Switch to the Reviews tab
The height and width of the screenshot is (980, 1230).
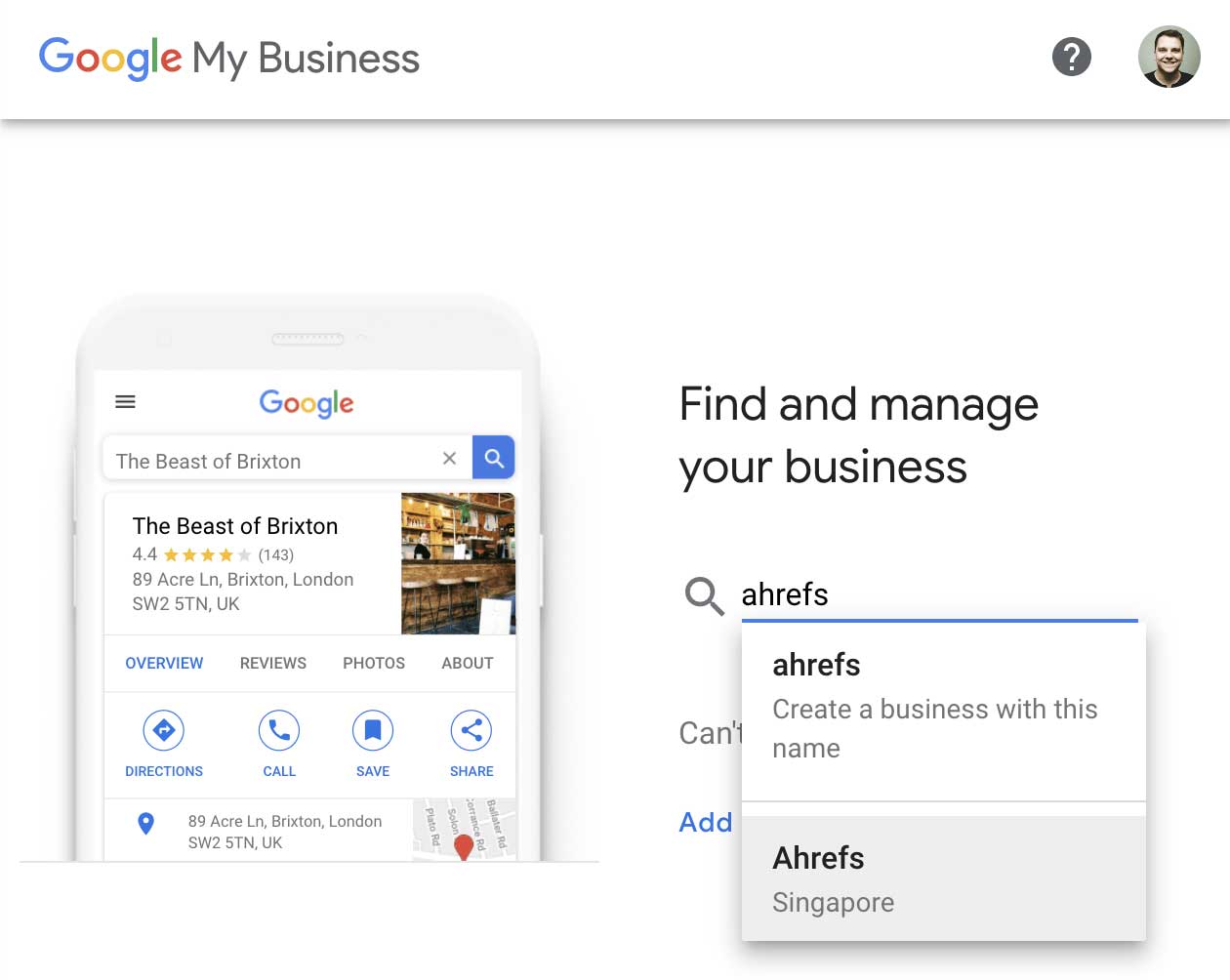tap(273, 663)
